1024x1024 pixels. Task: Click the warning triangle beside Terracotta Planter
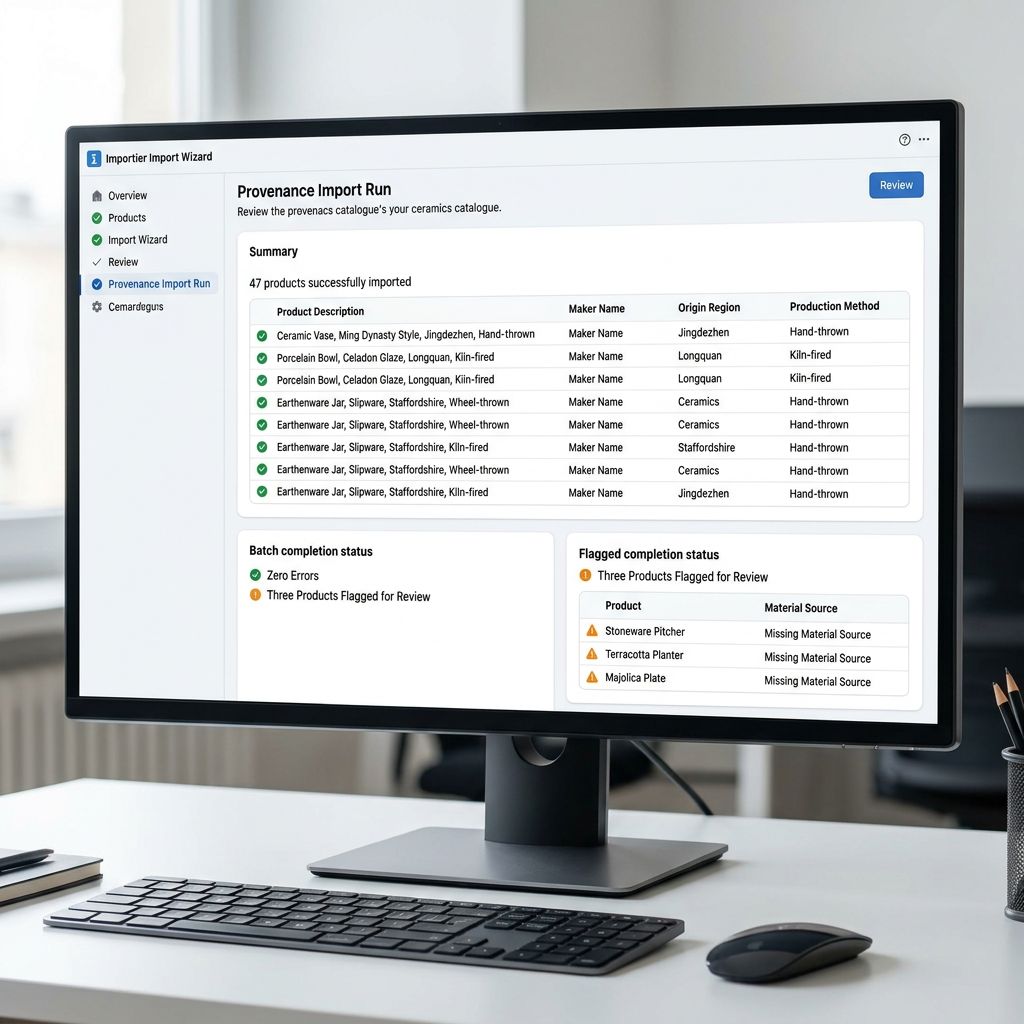click(x=592, y=654)
